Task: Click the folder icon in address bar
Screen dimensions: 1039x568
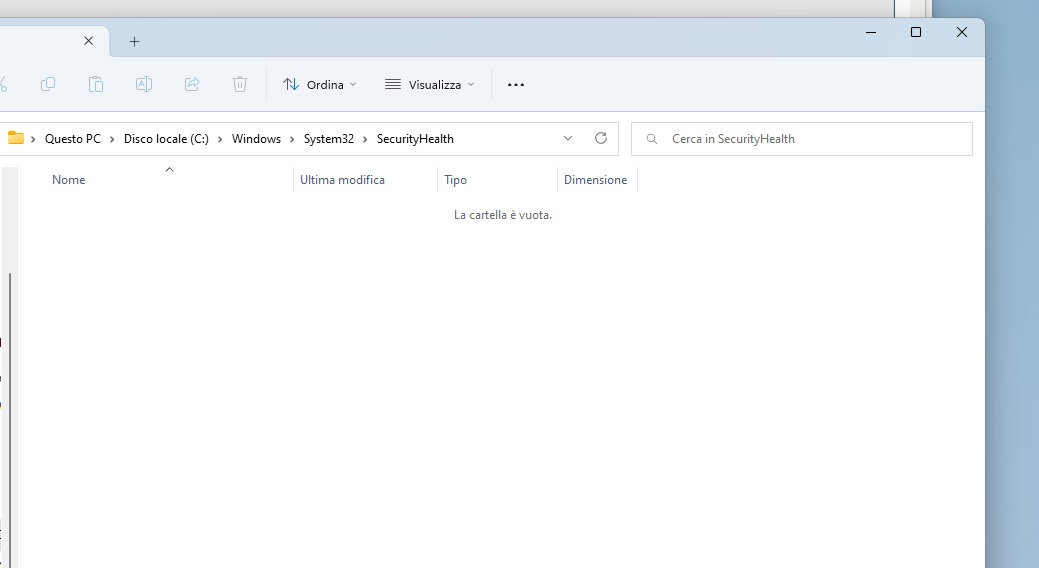Action: 16,138
